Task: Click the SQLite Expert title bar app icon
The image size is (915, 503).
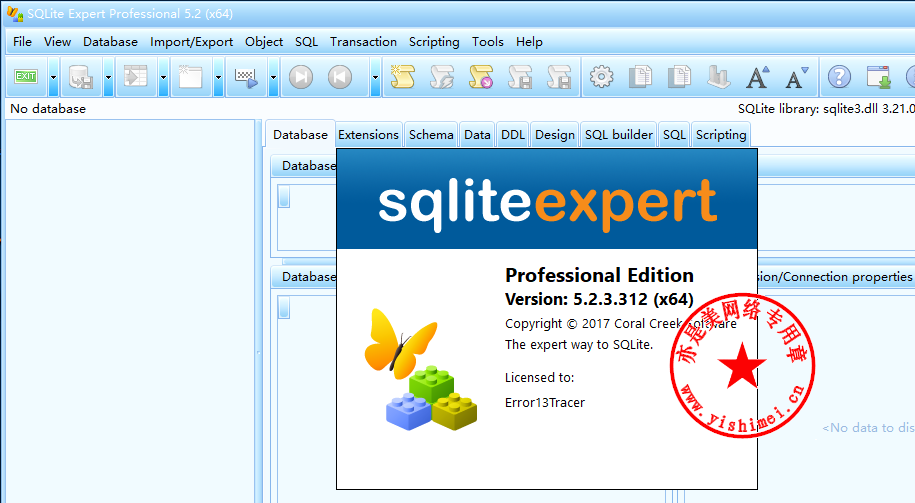Action: pyautogui.click(x=15, y=13)
